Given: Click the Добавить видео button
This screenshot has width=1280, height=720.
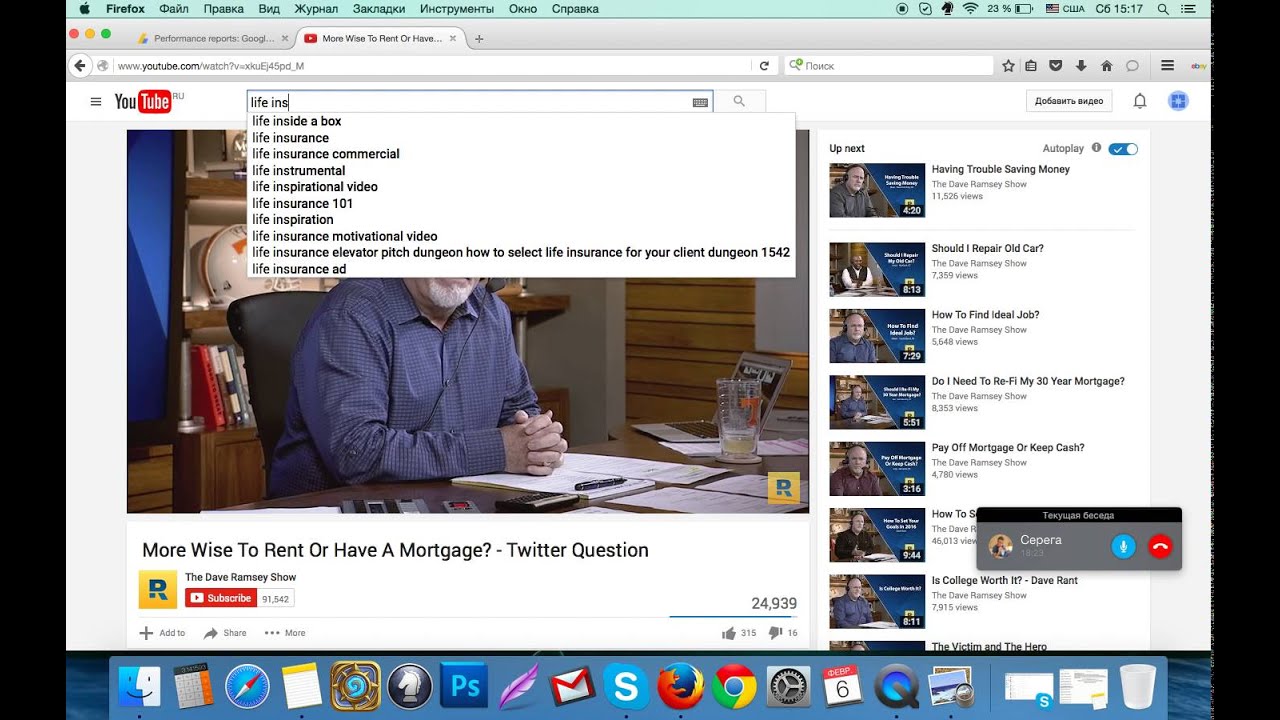Looking at the screenshot, I should 1069,101.
